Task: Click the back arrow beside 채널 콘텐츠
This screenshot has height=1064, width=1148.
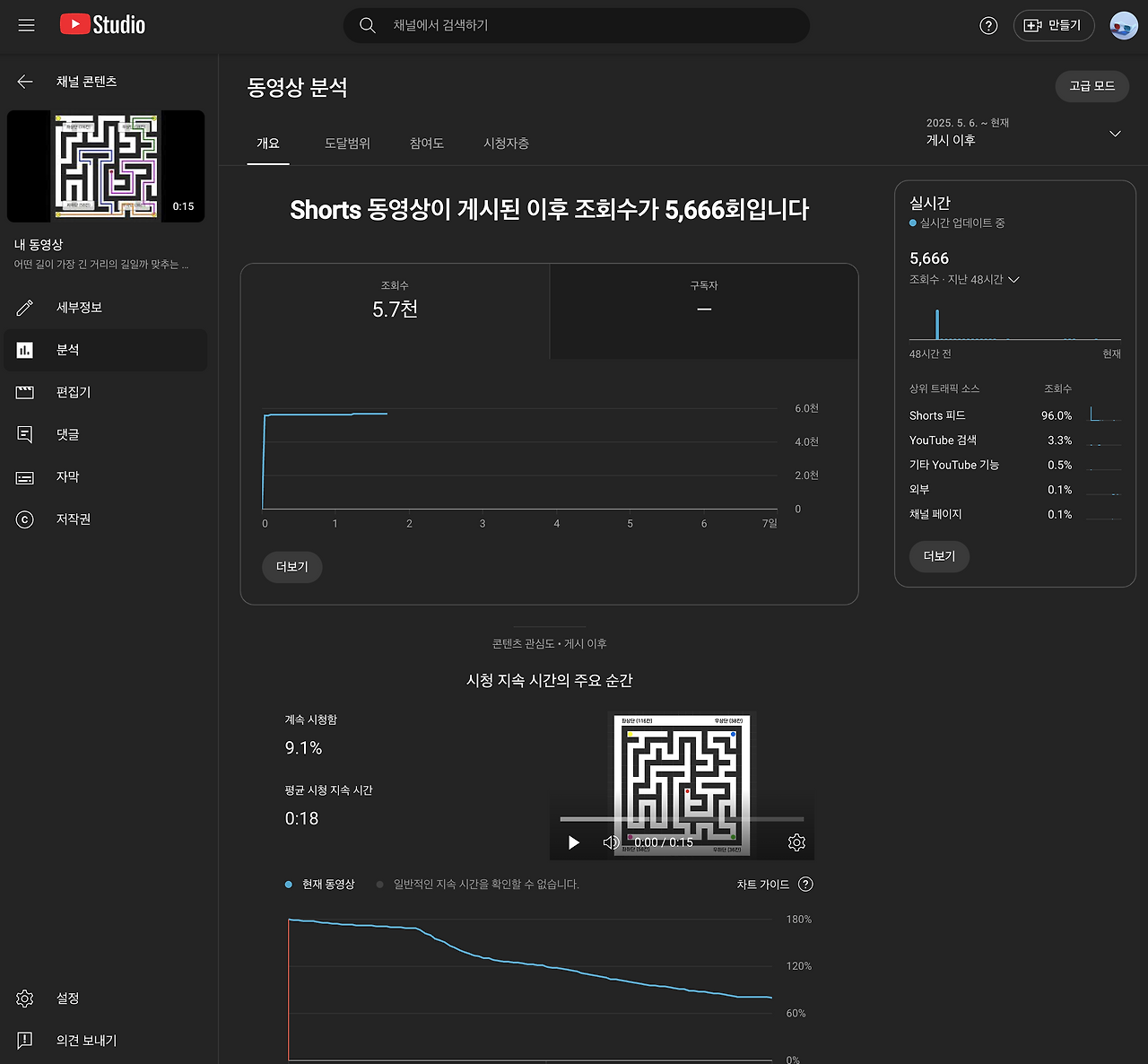Action: 23,81
